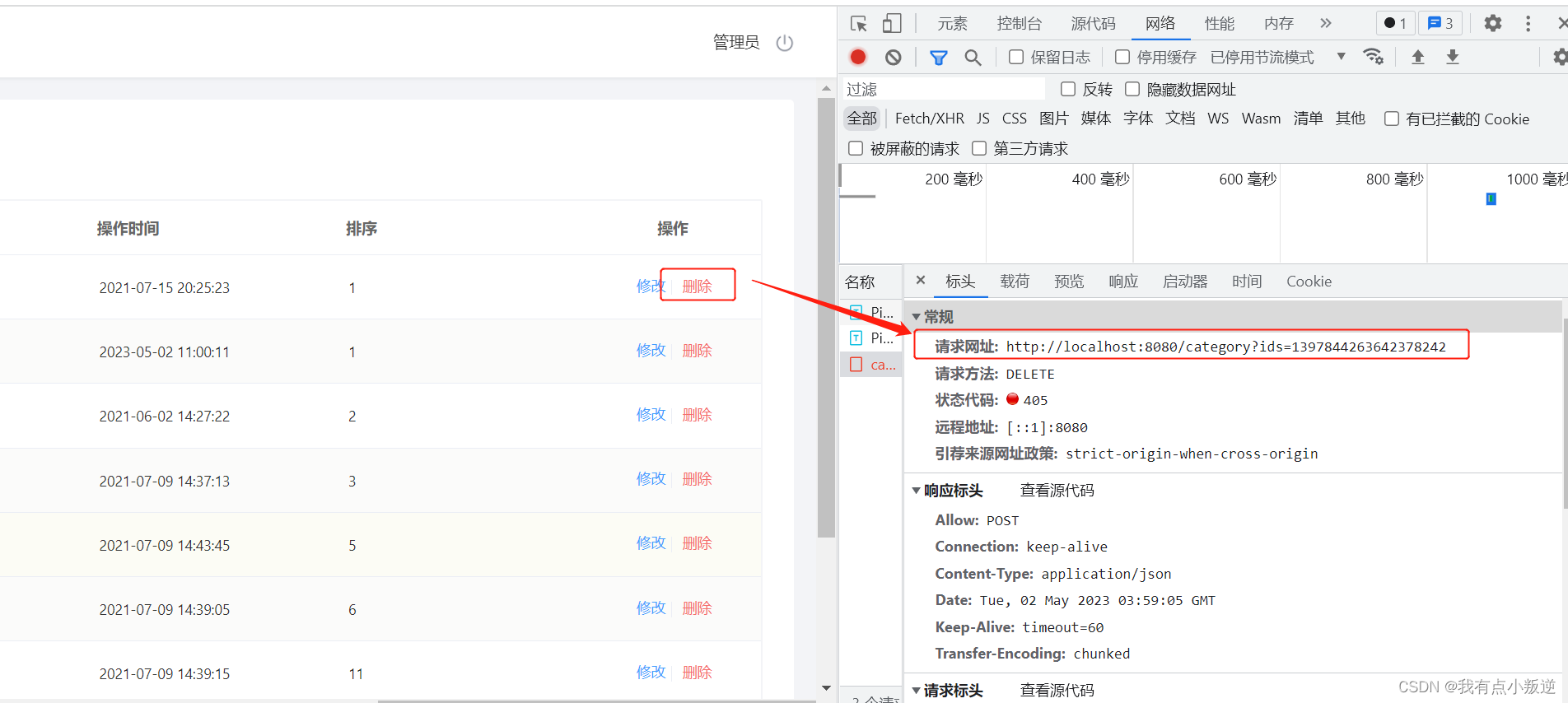Close the request details pane
This screenshot has width=1568, height=703.
[921, 280]
